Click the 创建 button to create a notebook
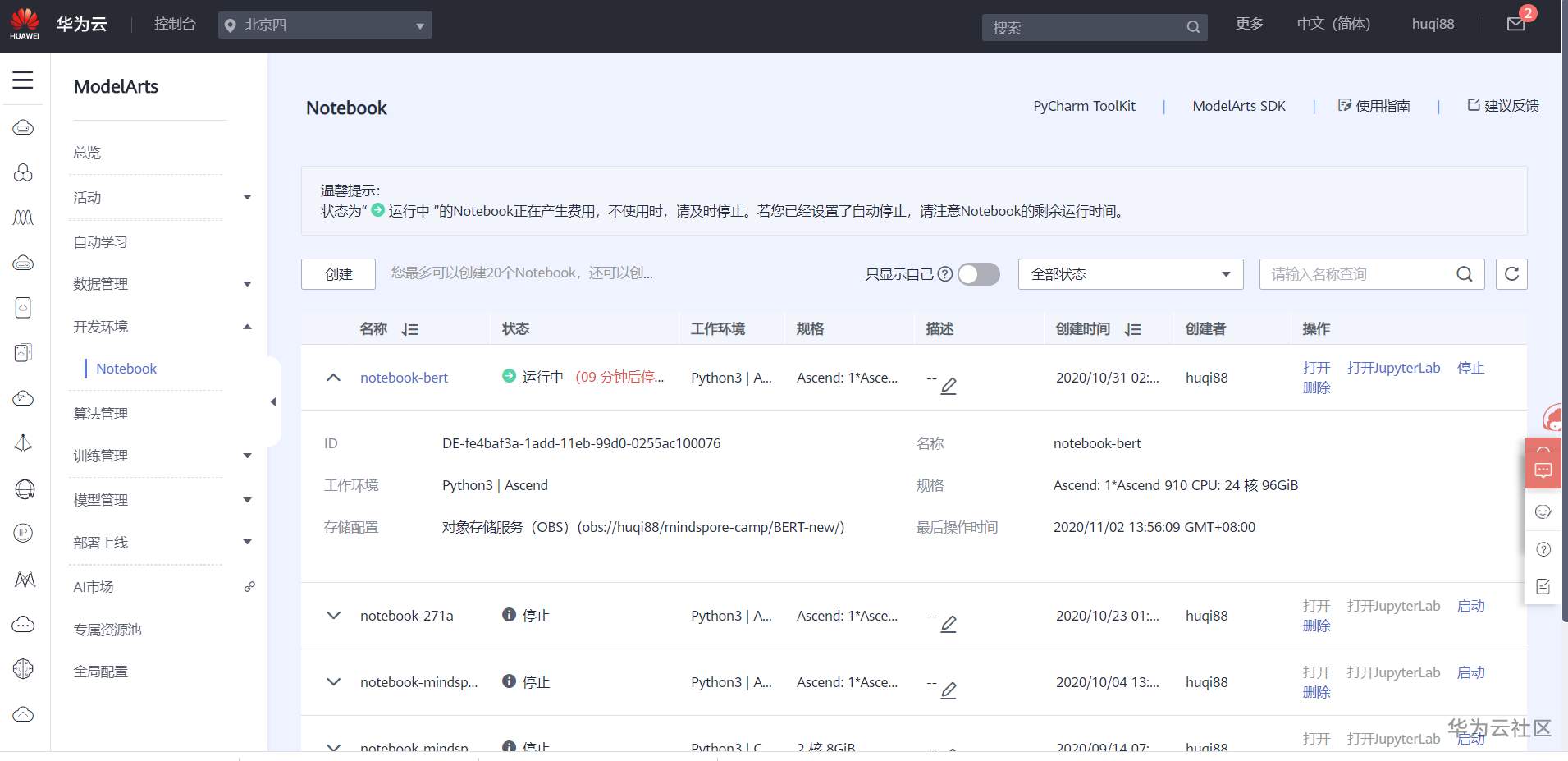 click(337, 274)
